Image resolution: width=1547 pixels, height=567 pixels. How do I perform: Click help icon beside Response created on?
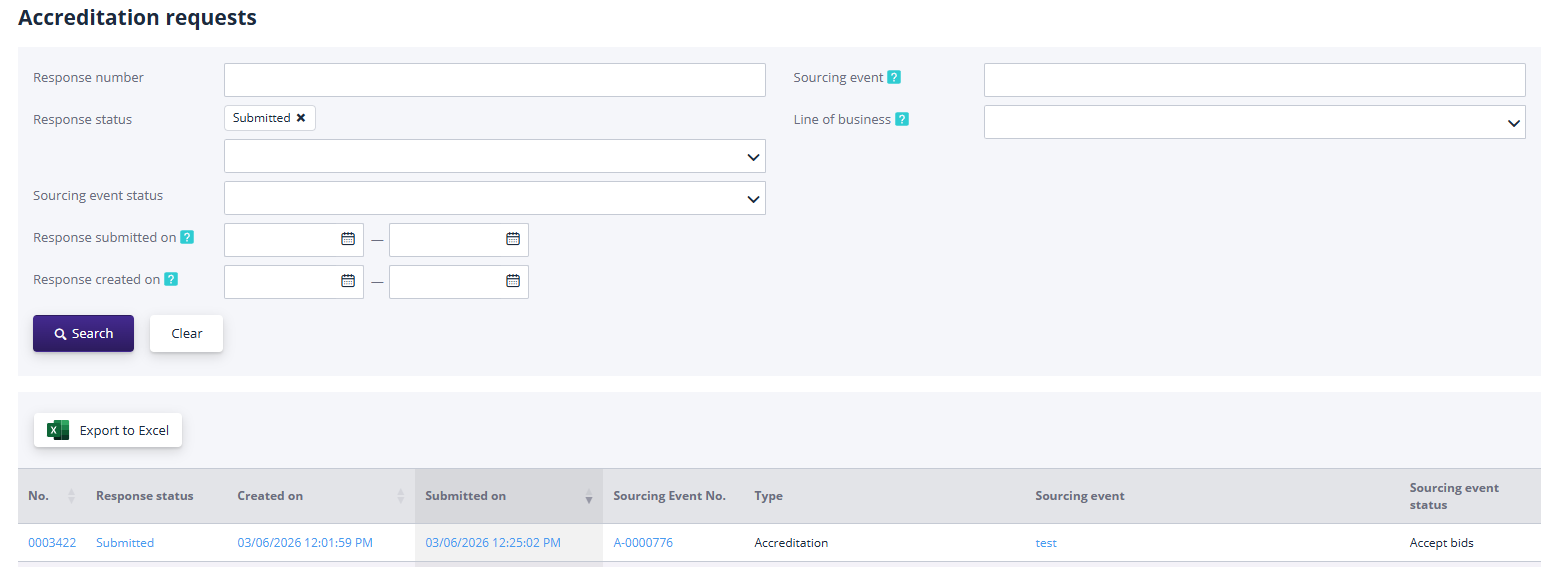(171, 279)
